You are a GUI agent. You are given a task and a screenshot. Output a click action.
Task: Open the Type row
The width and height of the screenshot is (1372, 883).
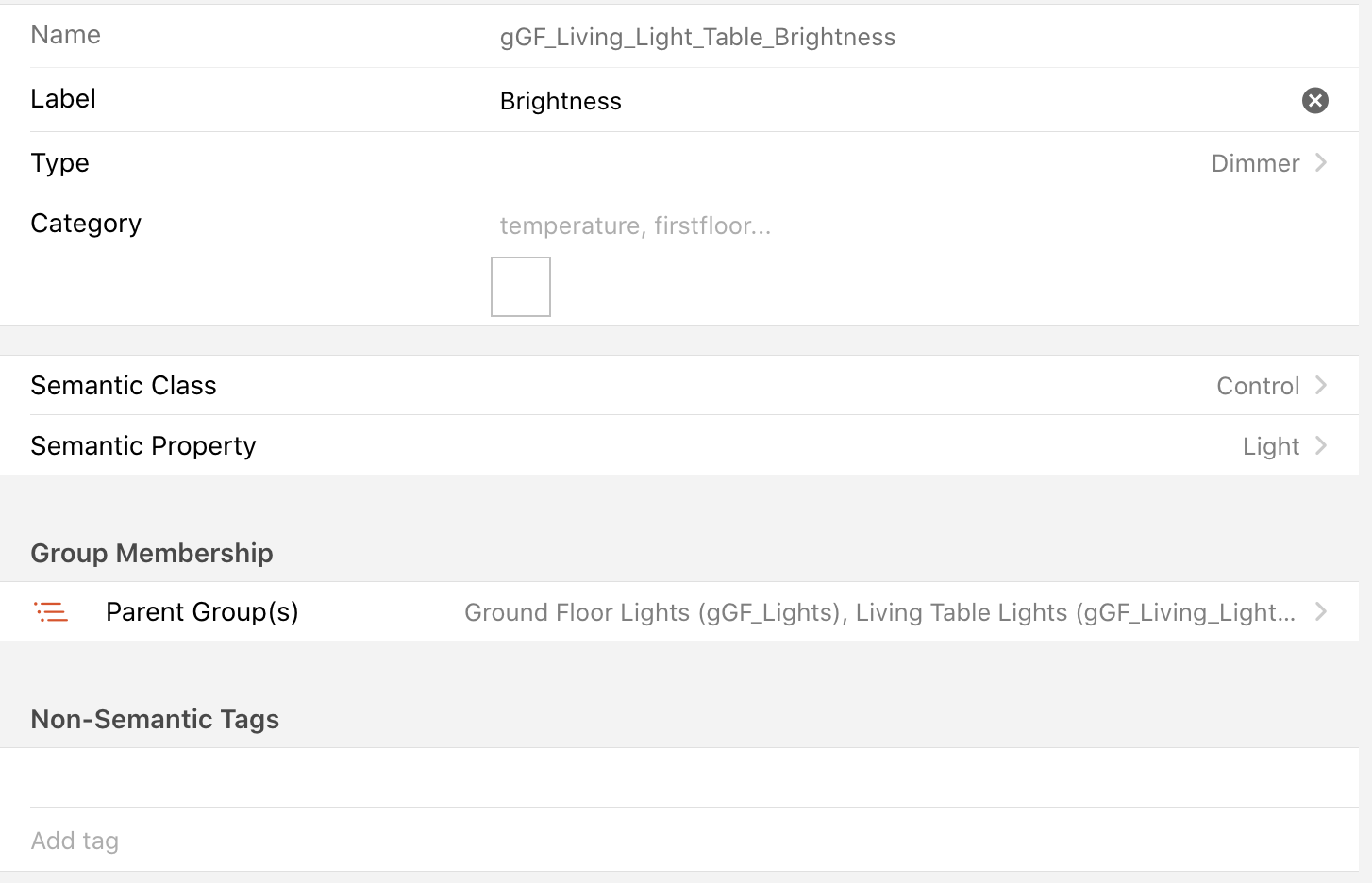point(679,162)
